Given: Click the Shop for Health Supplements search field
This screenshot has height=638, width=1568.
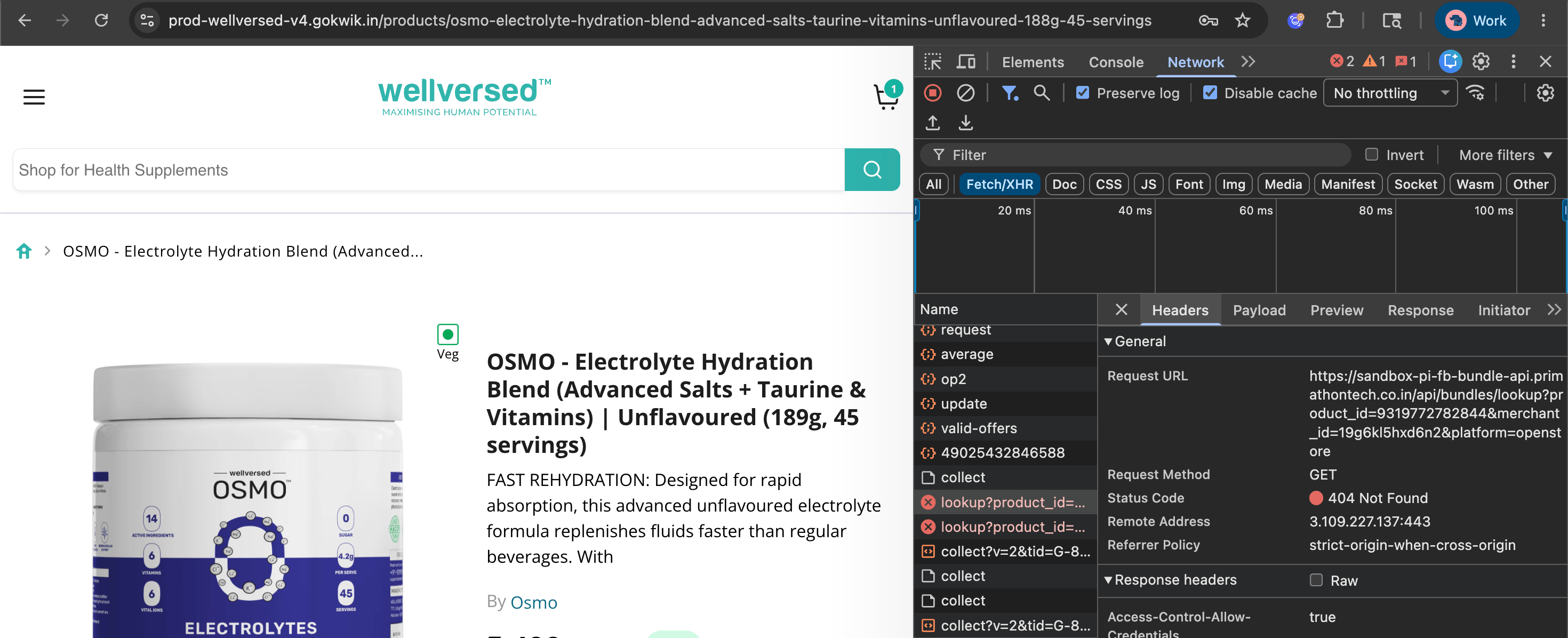Looking at the screenshot, I should (428, 170).
